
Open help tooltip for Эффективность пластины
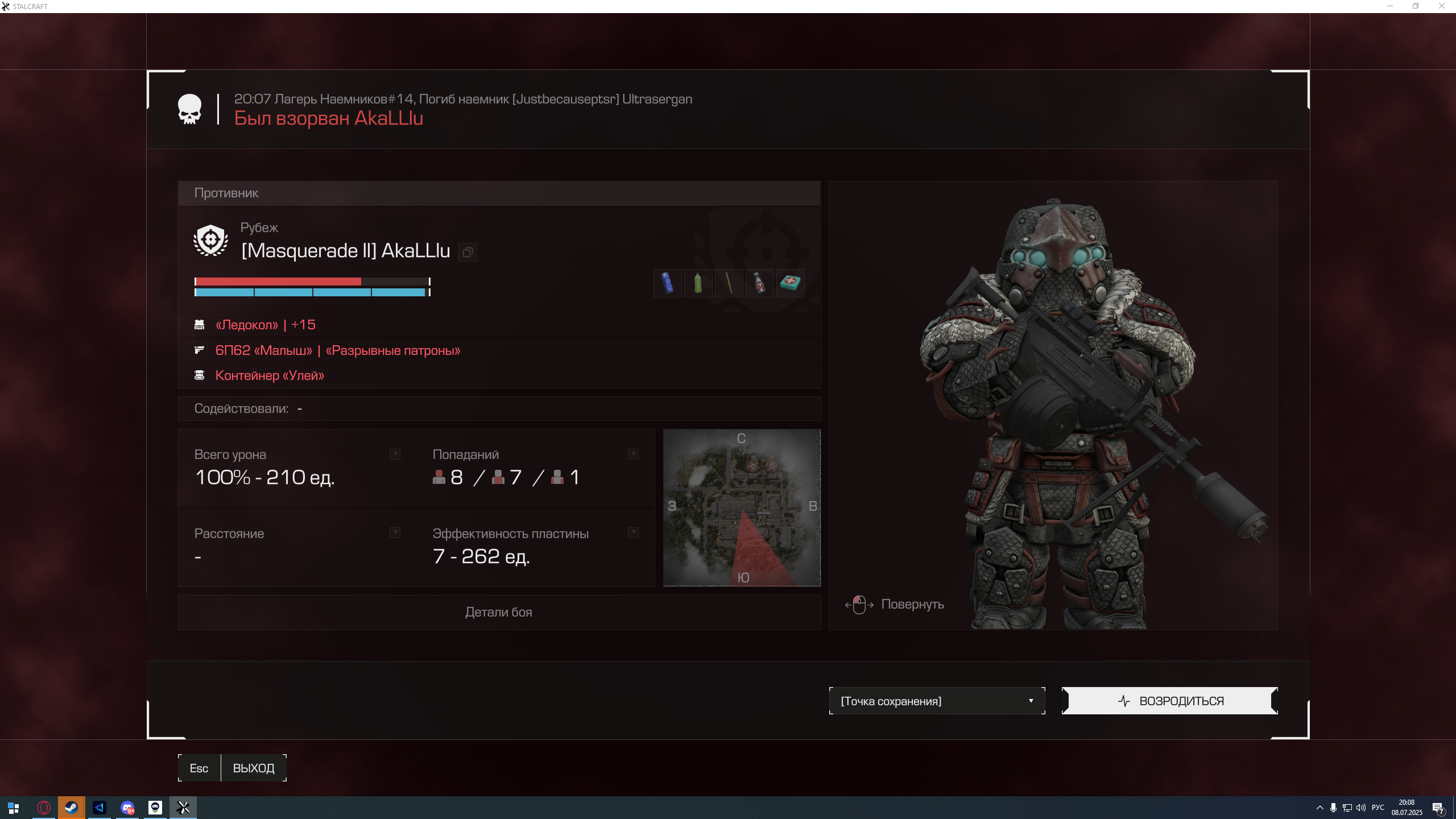point(633,532)
